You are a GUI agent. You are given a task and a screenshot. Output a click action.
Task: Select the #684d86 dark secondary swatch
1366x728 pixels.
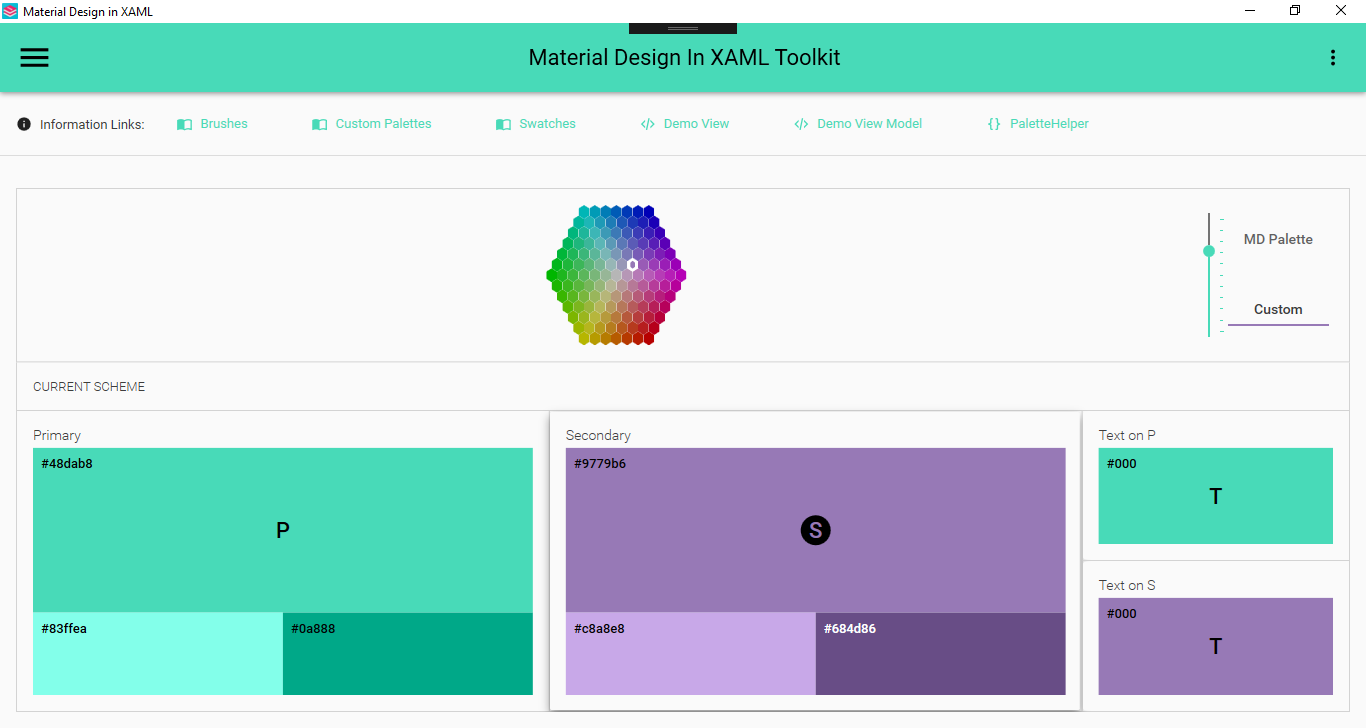pos(940,654)
